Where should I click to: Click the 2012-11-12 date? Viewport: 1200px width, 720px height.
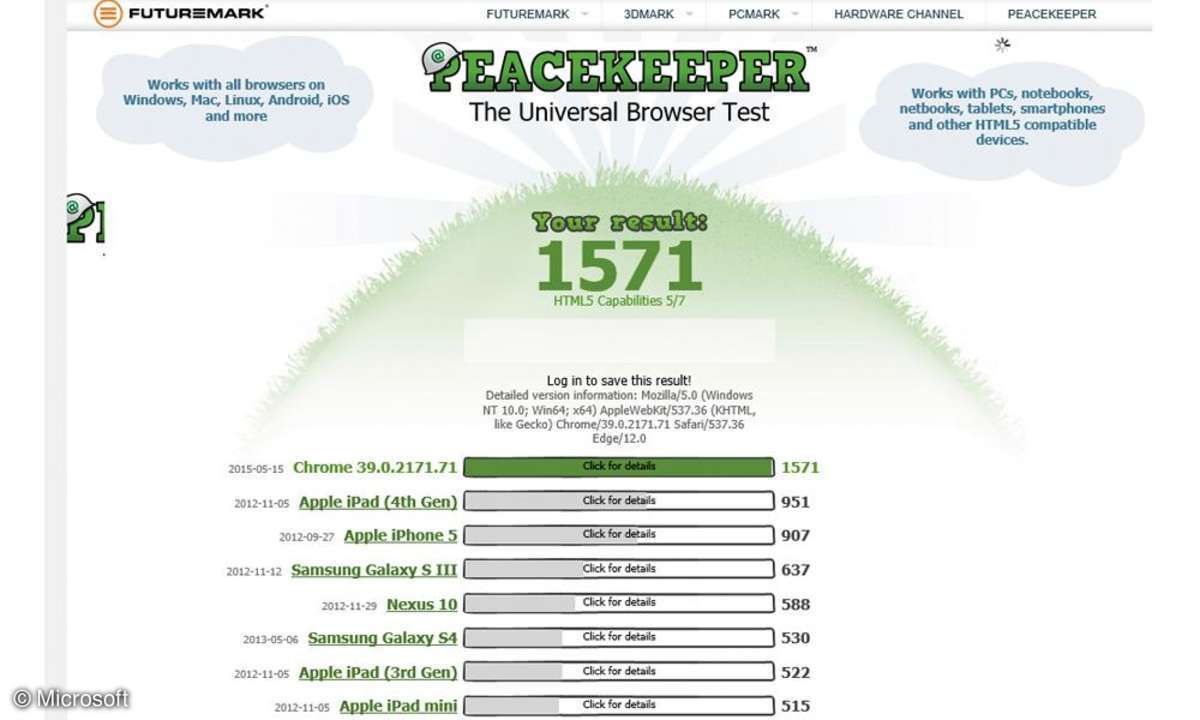pos(255,572)
